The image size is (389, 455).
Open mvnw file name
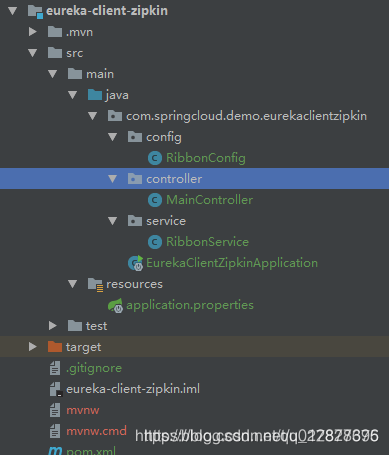[x=82, y=410]
